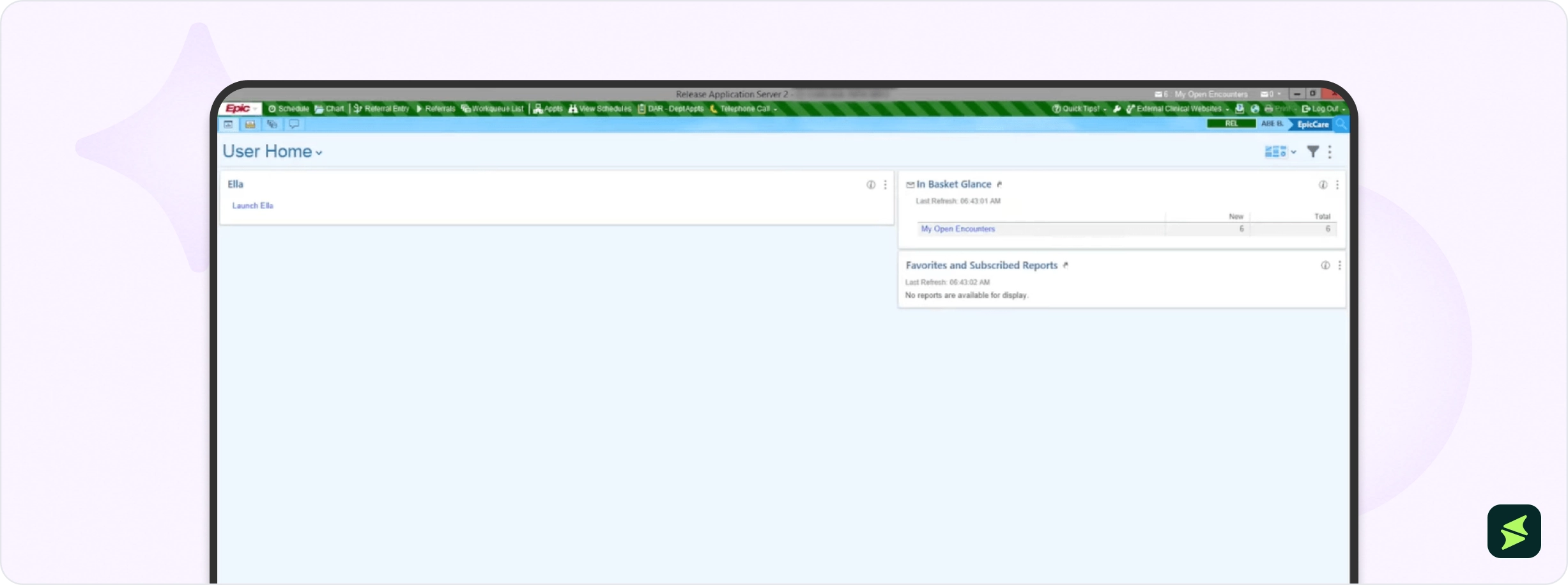Click the dashboard filter funnel icon
The height and width of the screenshot is (585, 1568).
(x=1312, y=152)
